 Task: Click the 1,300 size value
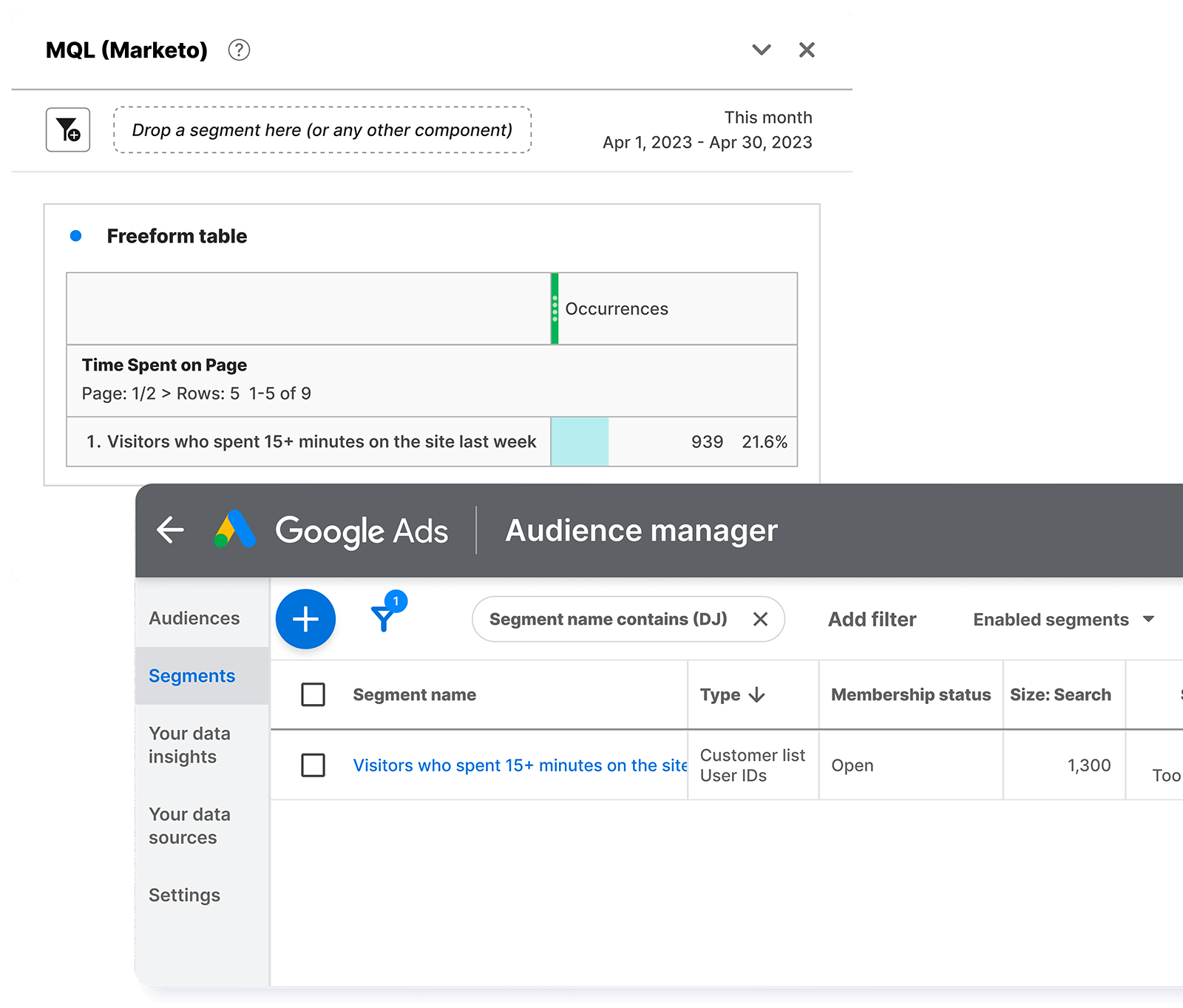pos(1089,765)
